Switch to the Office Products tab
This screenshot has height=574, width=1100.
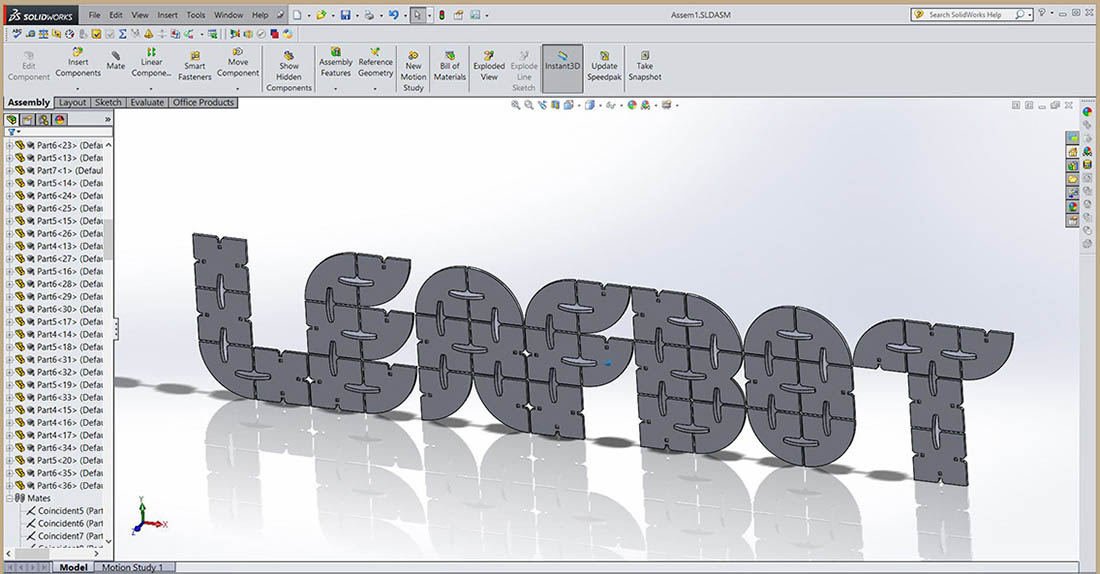point(203,102)
